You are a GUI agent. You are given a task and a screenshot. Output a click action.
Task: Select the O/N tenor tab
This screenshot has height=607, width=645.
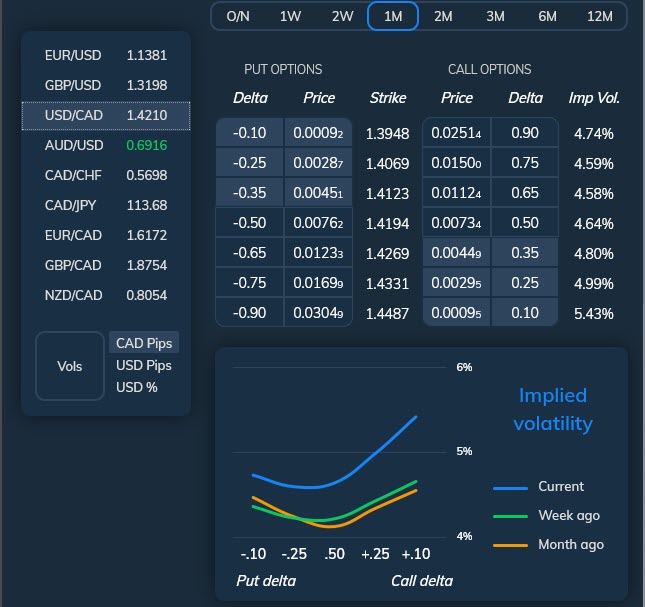coord(238,16)
